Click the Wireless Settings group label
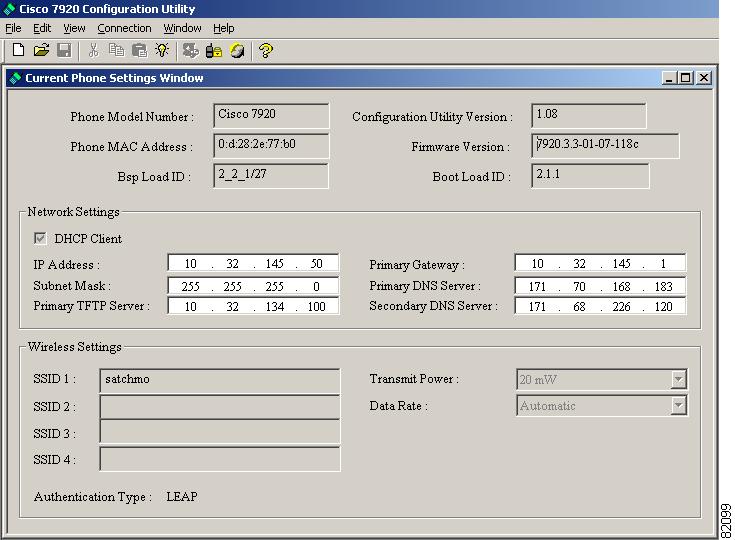Screen dimensions: 735x540 click(x=75, y=347)
